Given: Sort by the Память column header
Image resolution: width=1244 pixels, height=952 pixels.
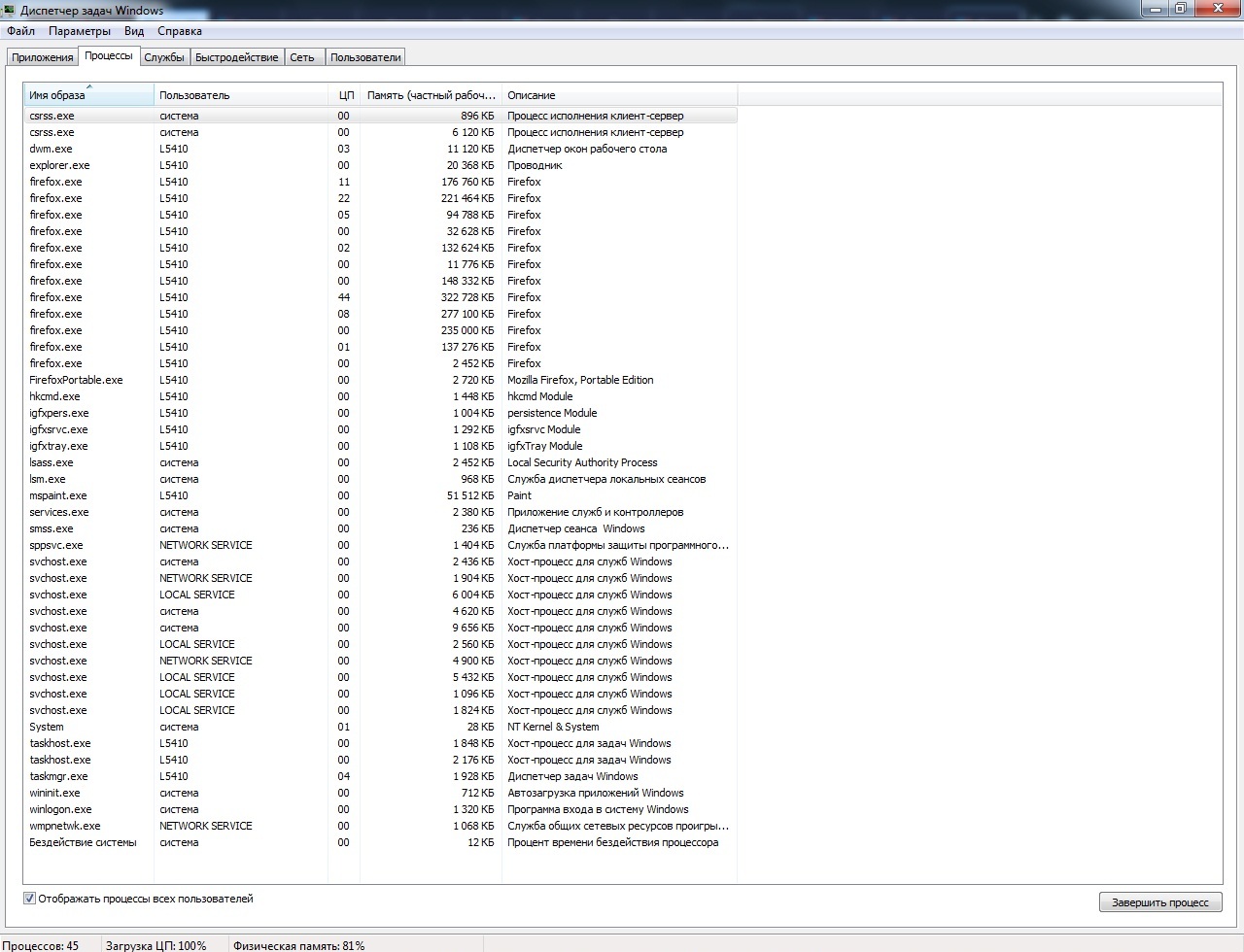Looking at the screenshot, I should tap(431, 95).
